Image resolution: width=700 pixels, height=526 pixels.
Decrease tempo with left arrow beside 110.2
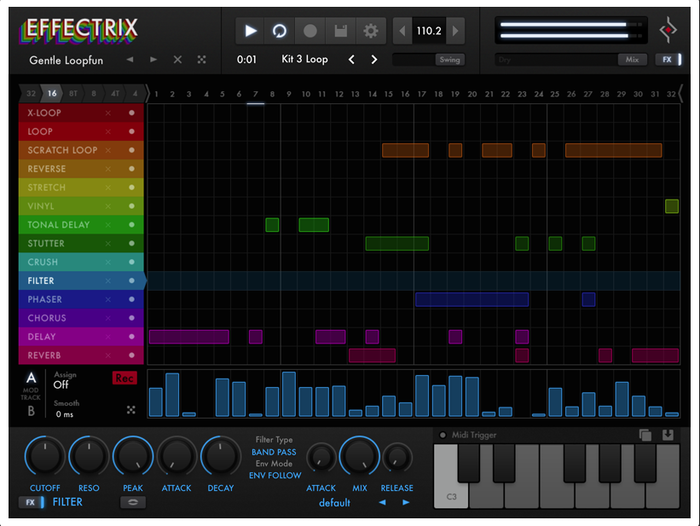(402, 31)
